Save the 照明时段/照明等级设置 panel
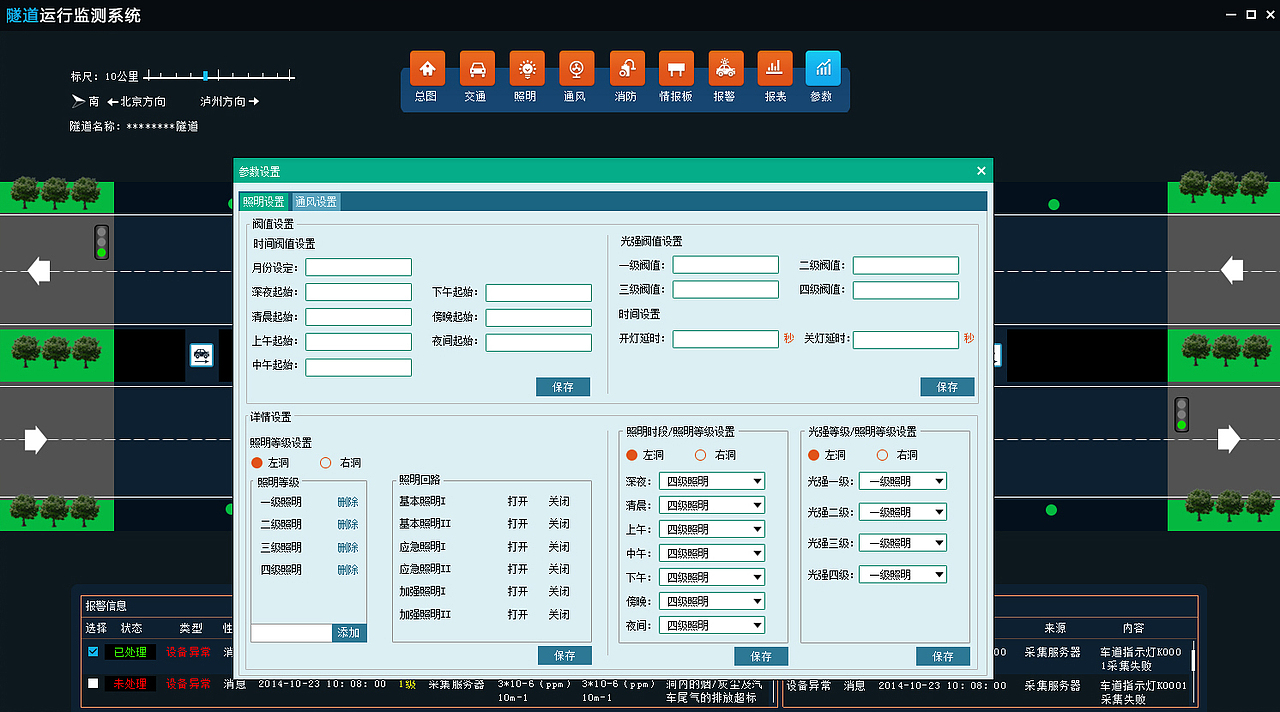The height and width of the screenshot is (712, 1280). (761, 657)
